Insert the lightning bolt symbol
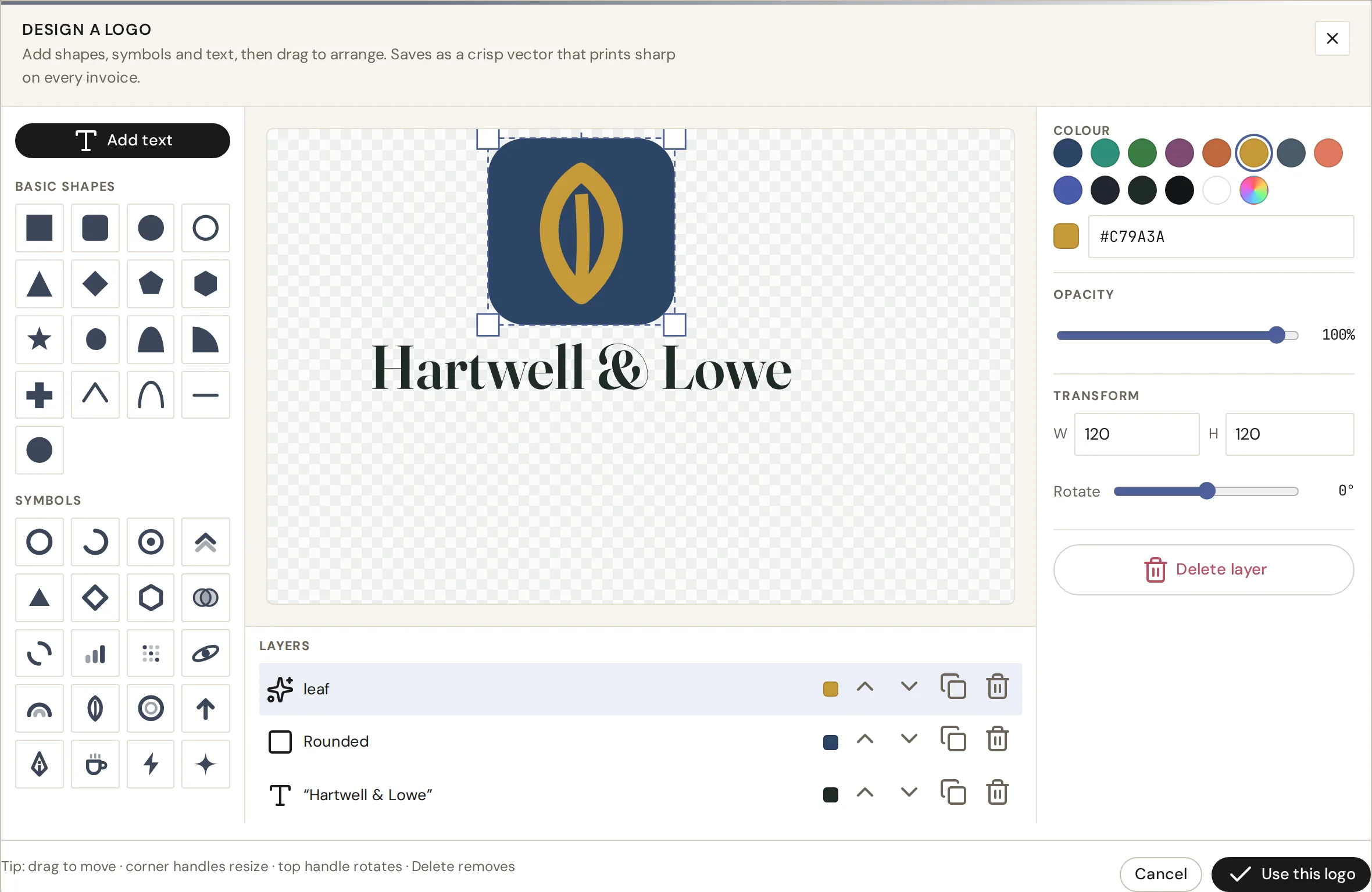 click(151, 764)
